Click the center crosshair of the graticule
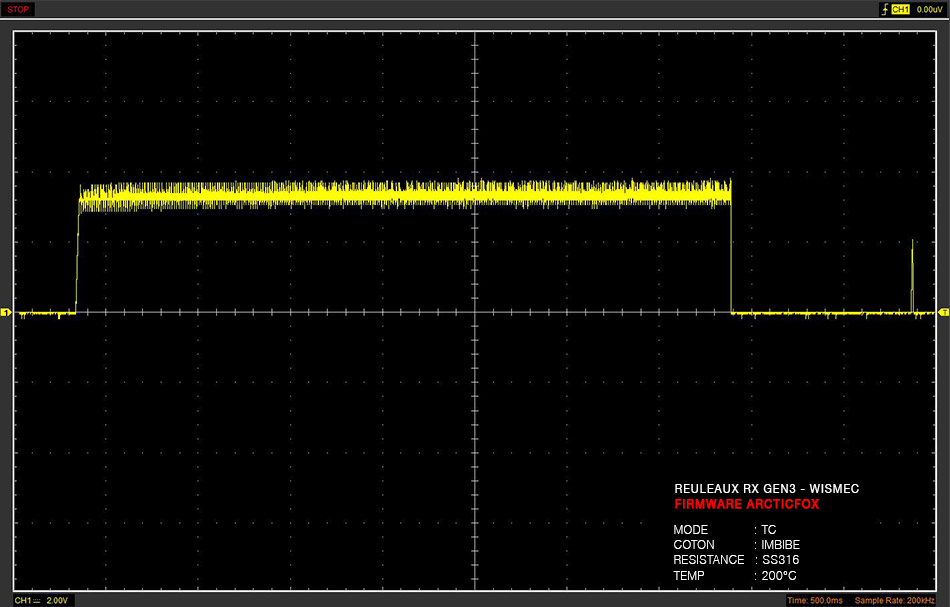950x607 pixels. coord(475,312)
